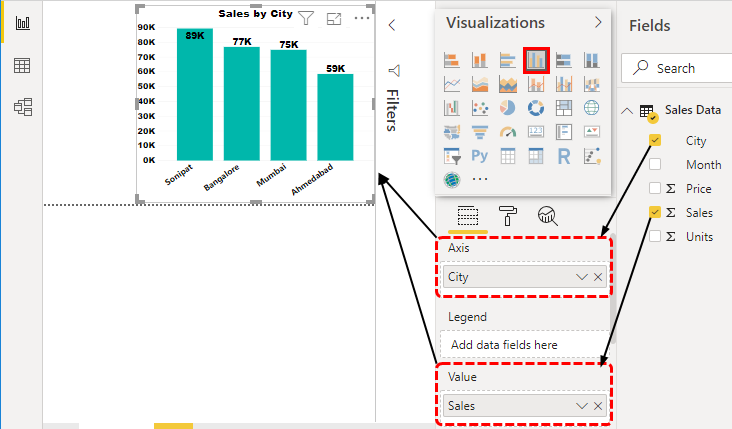The width and height of the screenshot is (732, 429).
Task: Insert a Matrix visual
Action: coord(536,156)
